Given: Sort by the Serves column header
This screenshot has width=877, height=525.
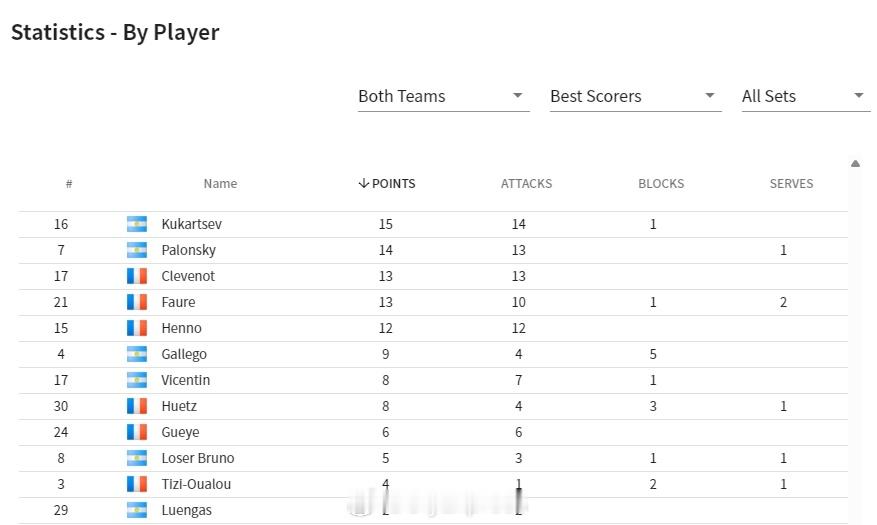Looking at the screenshot, I should (791, 184).
